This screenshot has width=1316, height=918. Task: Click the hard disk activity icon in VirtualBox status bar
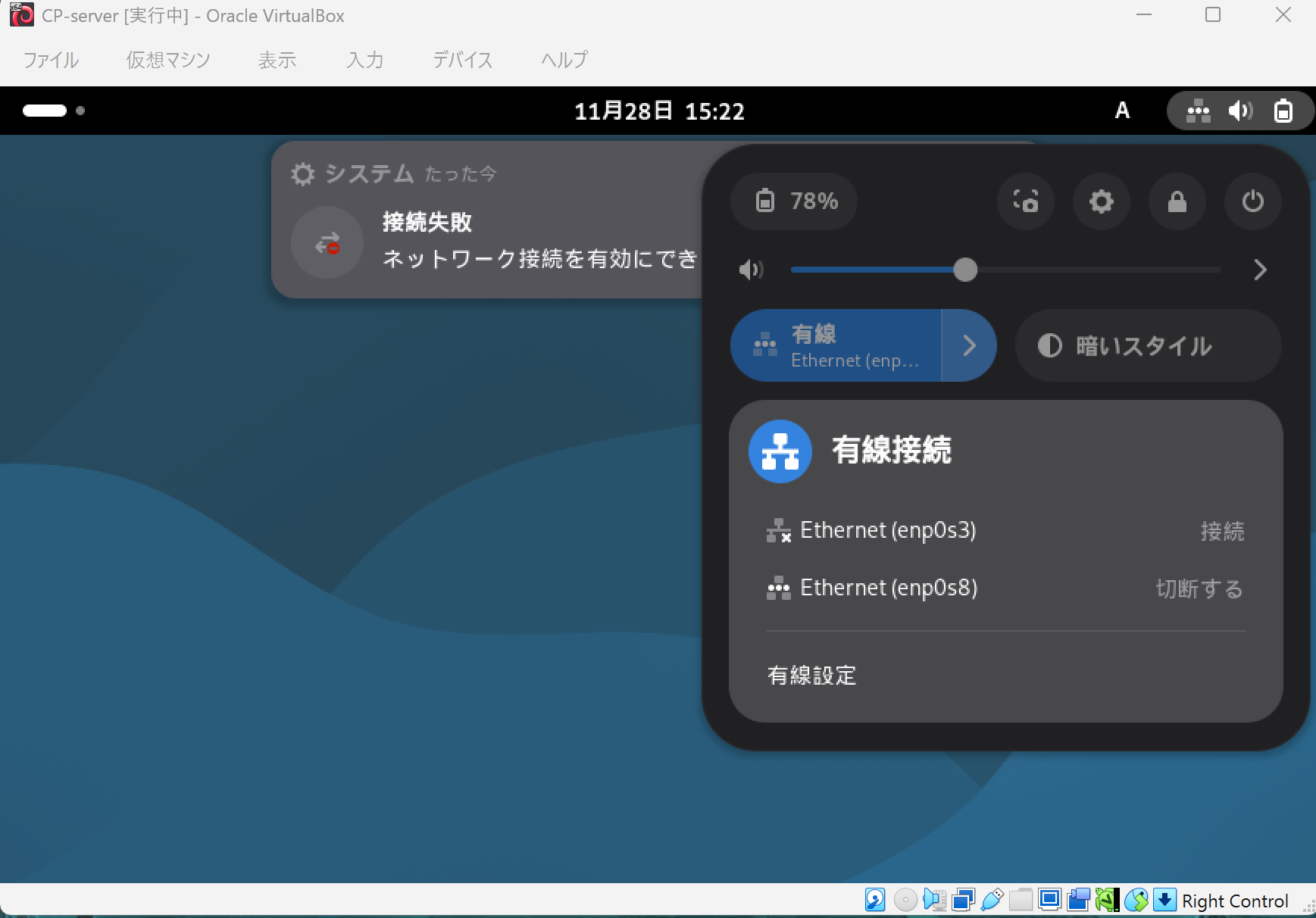[x=875, y=900]
